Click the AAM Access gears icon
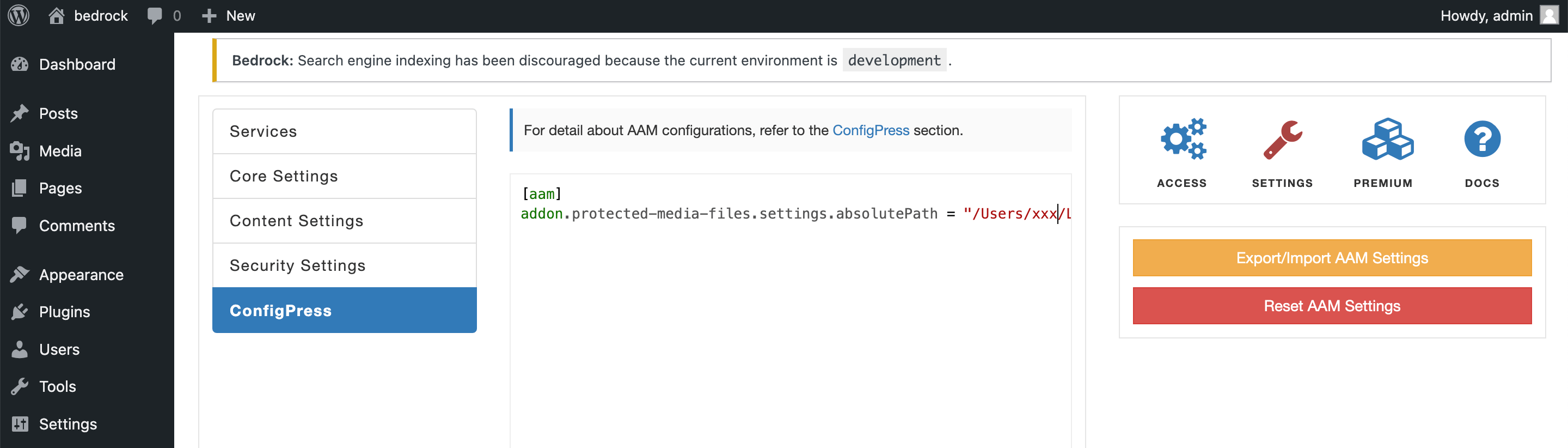This screenshot has width=1568, height=448. click(1183, 139)
